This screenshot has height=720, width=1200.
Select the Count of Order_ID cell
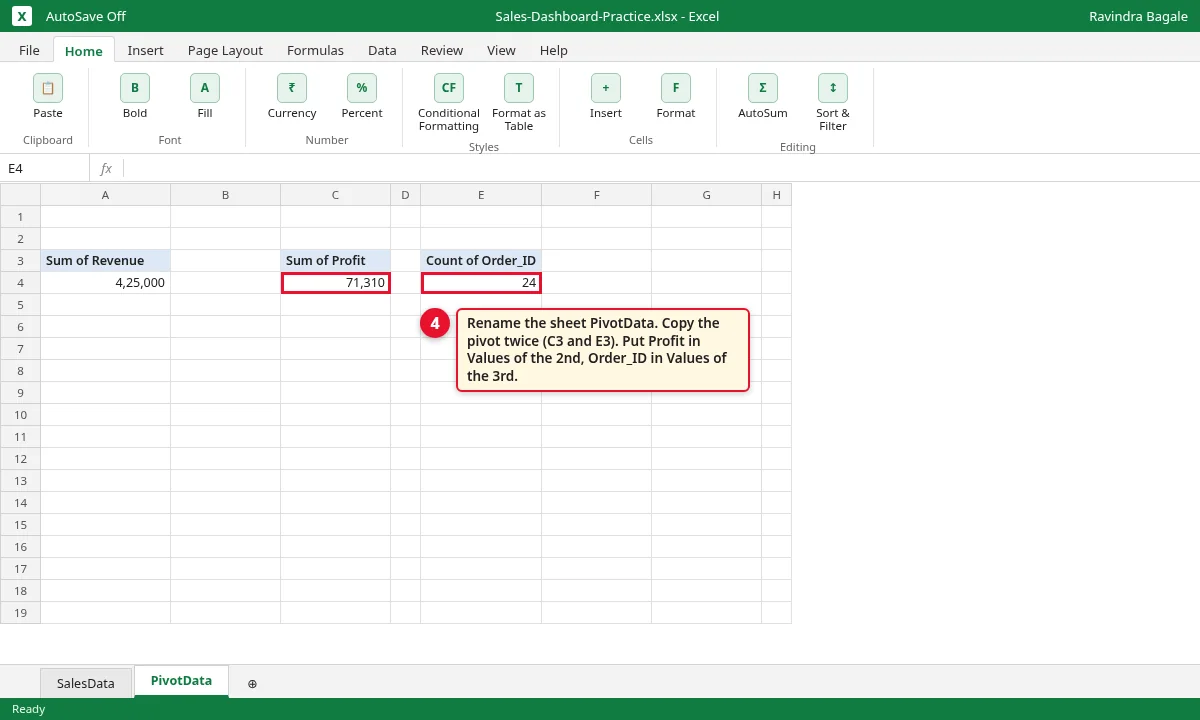point(481,261)
